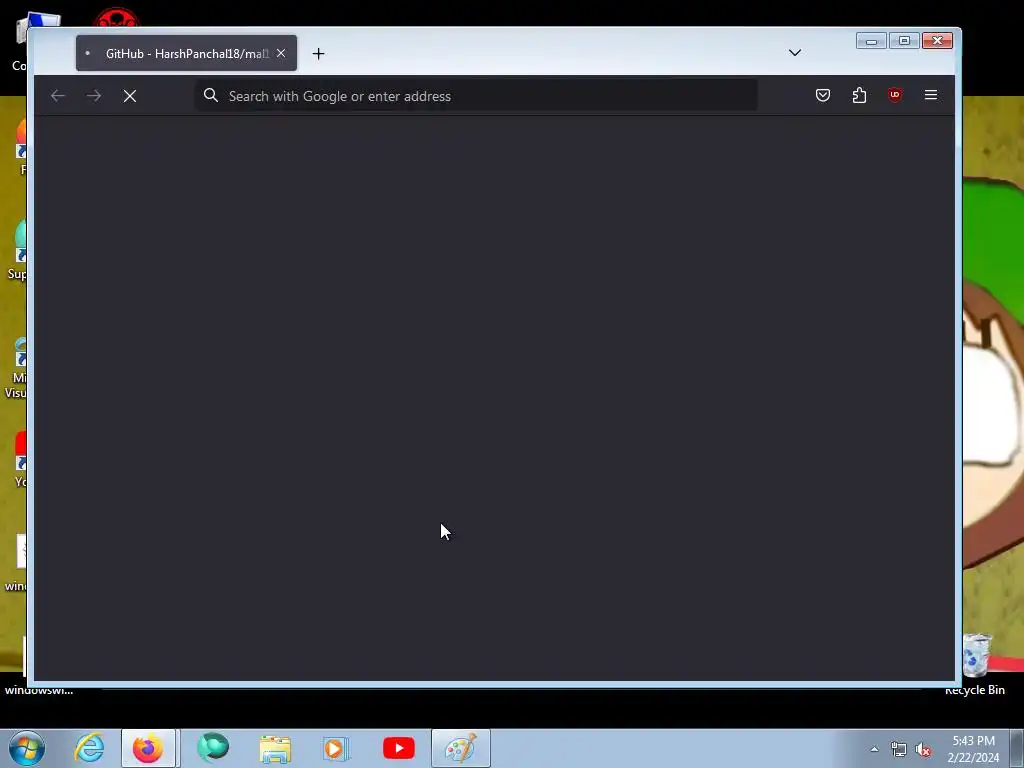
Task: Go forward one page in Firefox
Action: point(94,96)
